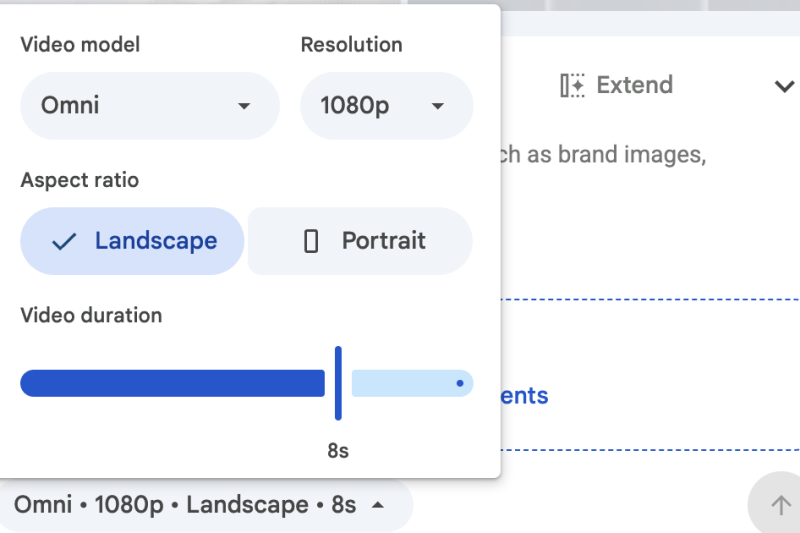Click the 'as brand images,' text
Image resolution: width=800 pixels, height=533 pixels.
pos(617,155)
